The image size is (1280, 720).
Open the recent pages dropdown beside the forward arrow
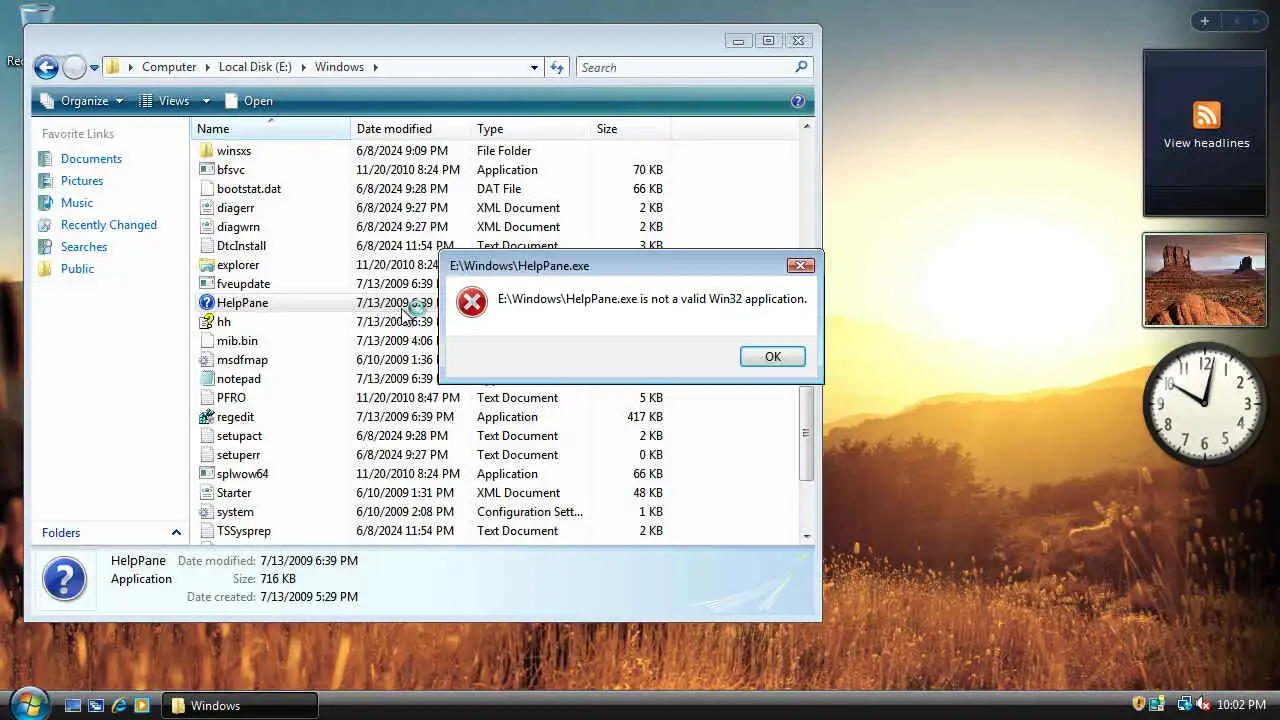(x=95, y=68)
